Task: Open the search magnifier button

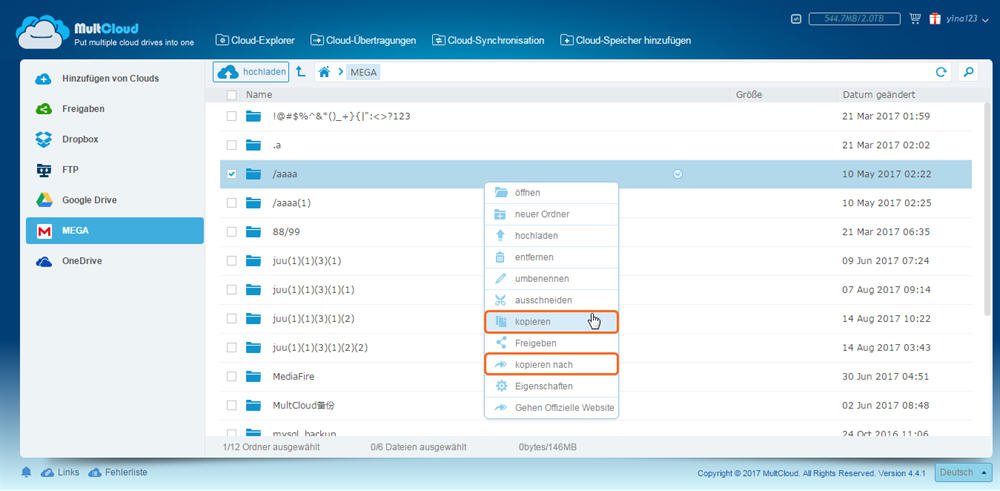Action: tap(968, 72)
